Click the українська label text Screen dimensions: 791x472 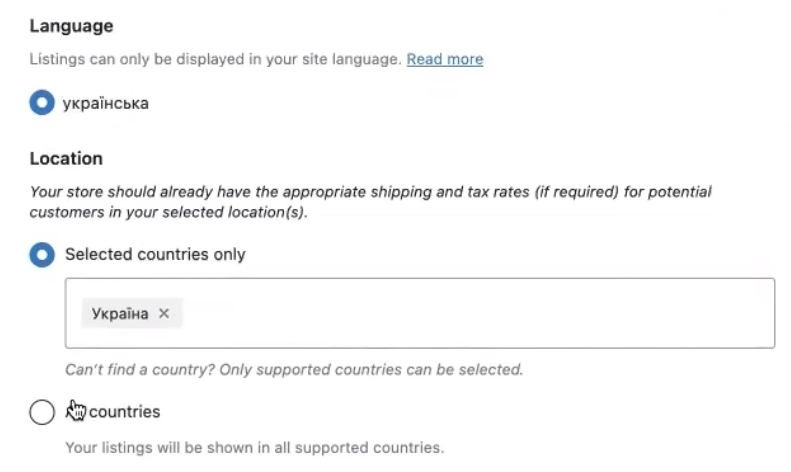pos(106,103)
